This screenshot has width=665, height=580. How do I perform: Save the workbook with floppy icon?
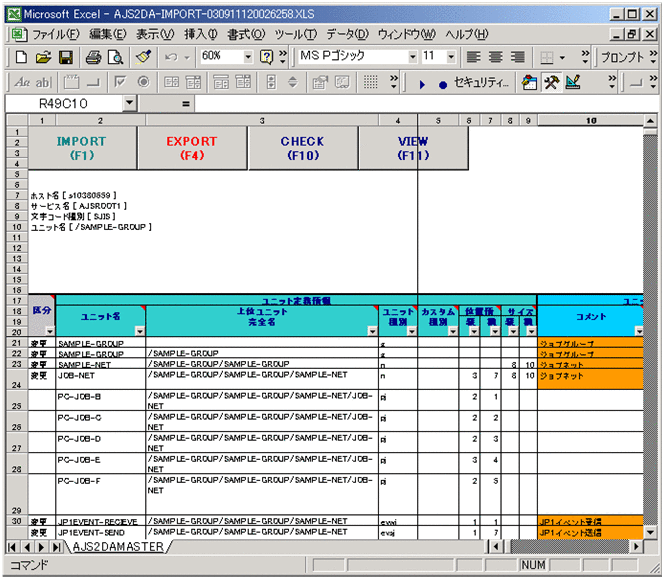[x=66, y=57]
